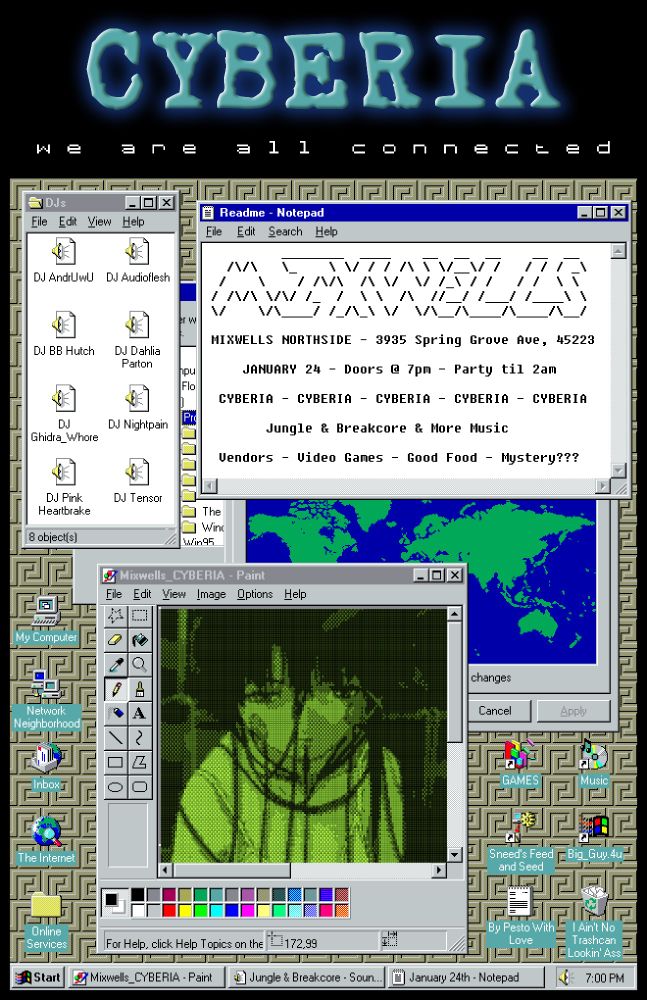Select the Rectangle shape tool in Paint
The image size is (647, 1000).
tap(115, 762)
